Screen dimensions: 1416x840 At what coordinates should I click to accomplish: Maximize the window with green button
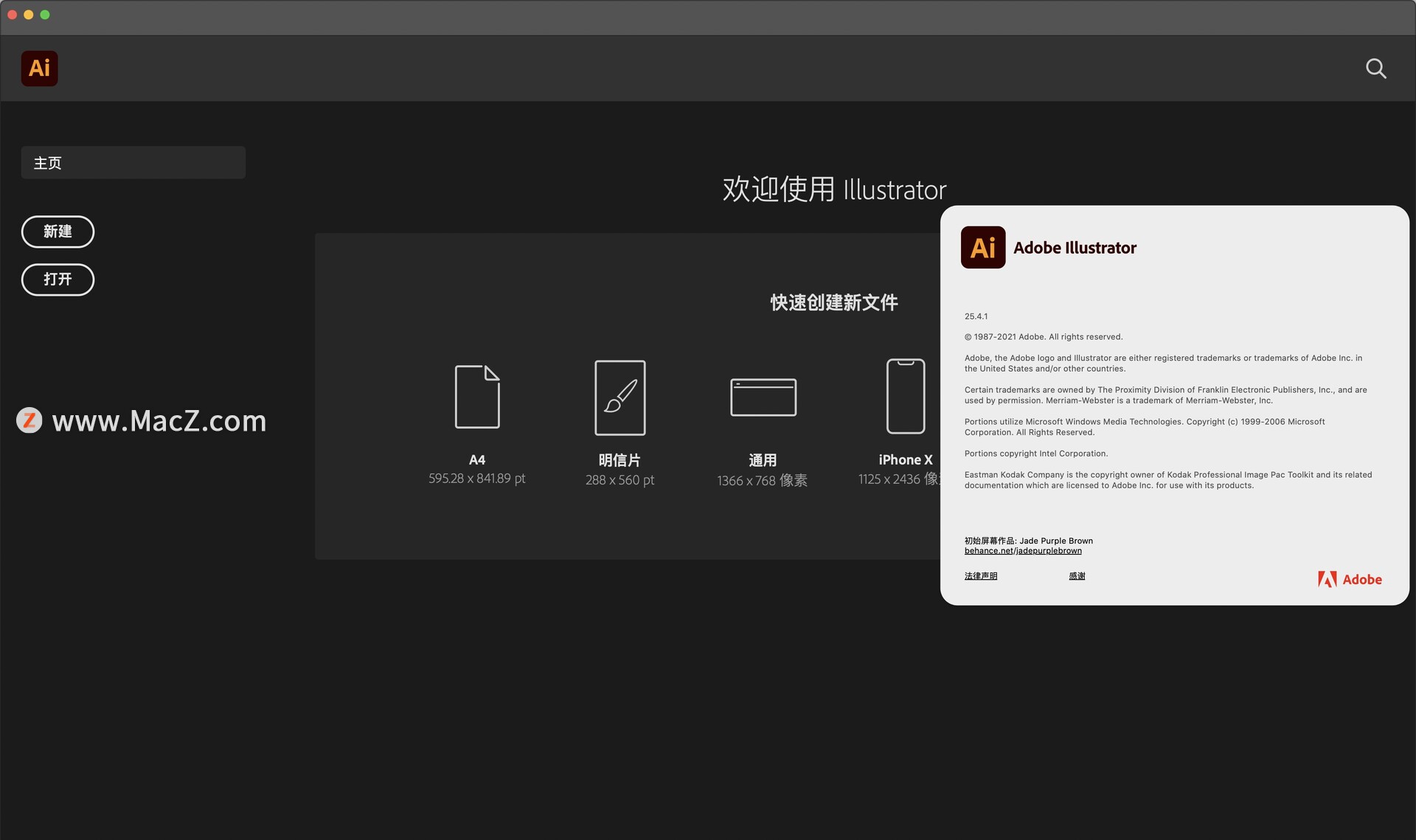(x=45, y=15)
